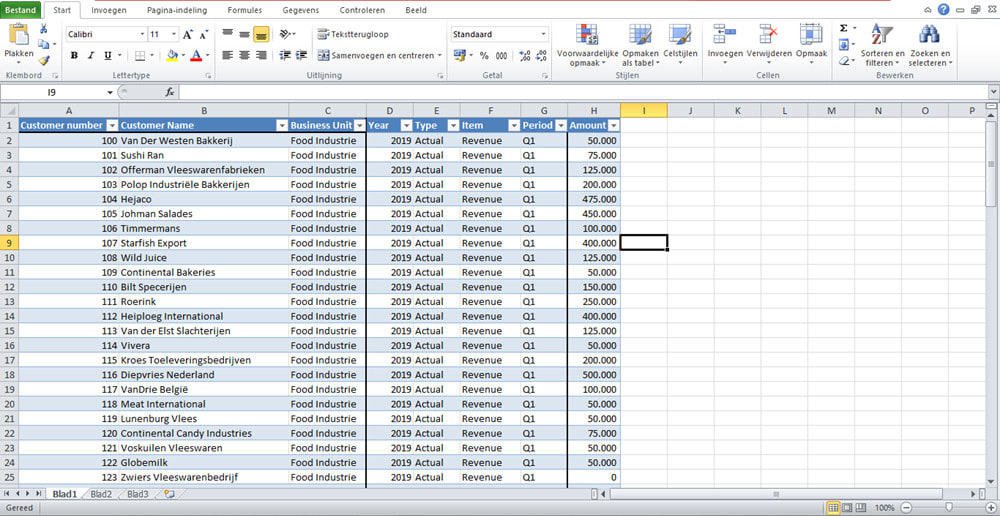This screenshot has height=516, width=1000.
Task: Click the red font color icon
Action: (196, 55)
